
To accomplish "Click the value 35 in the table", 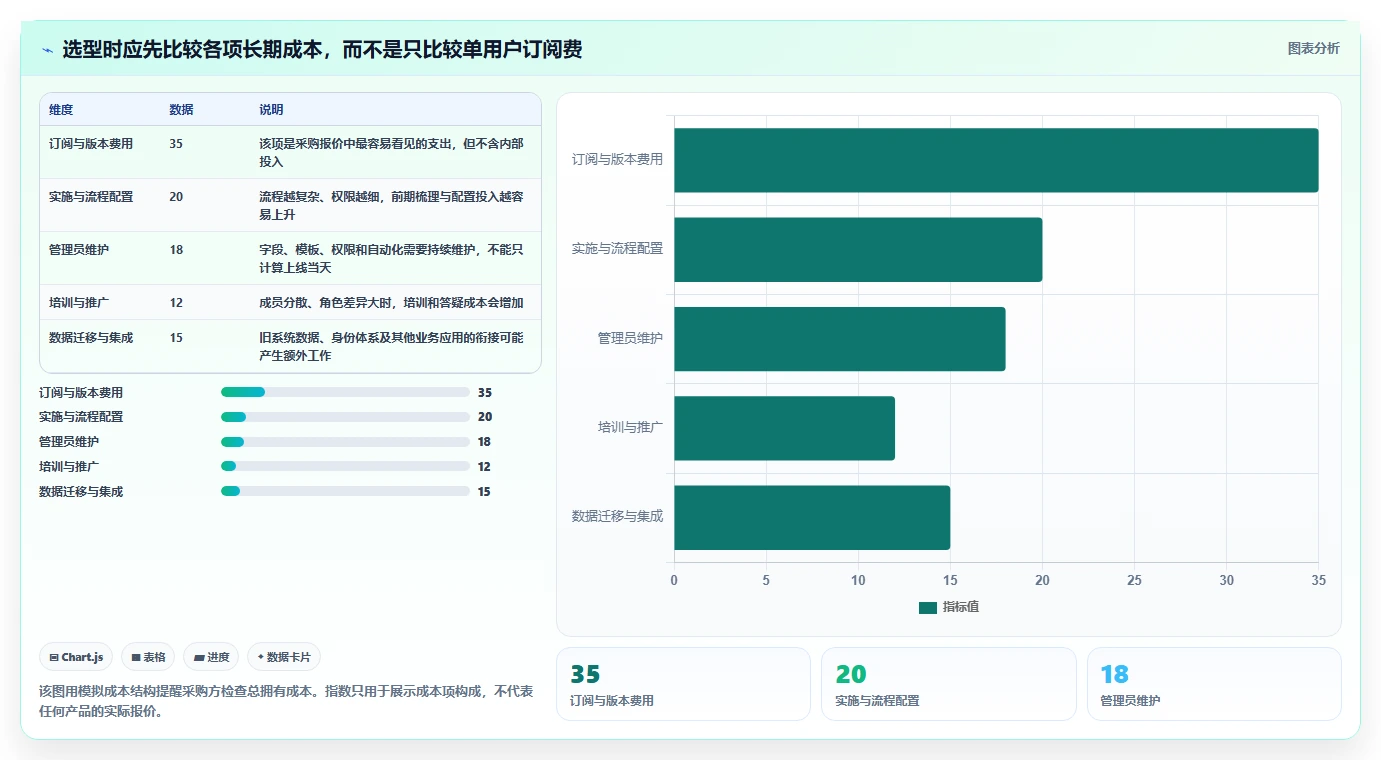I will (x=176, y=144).
